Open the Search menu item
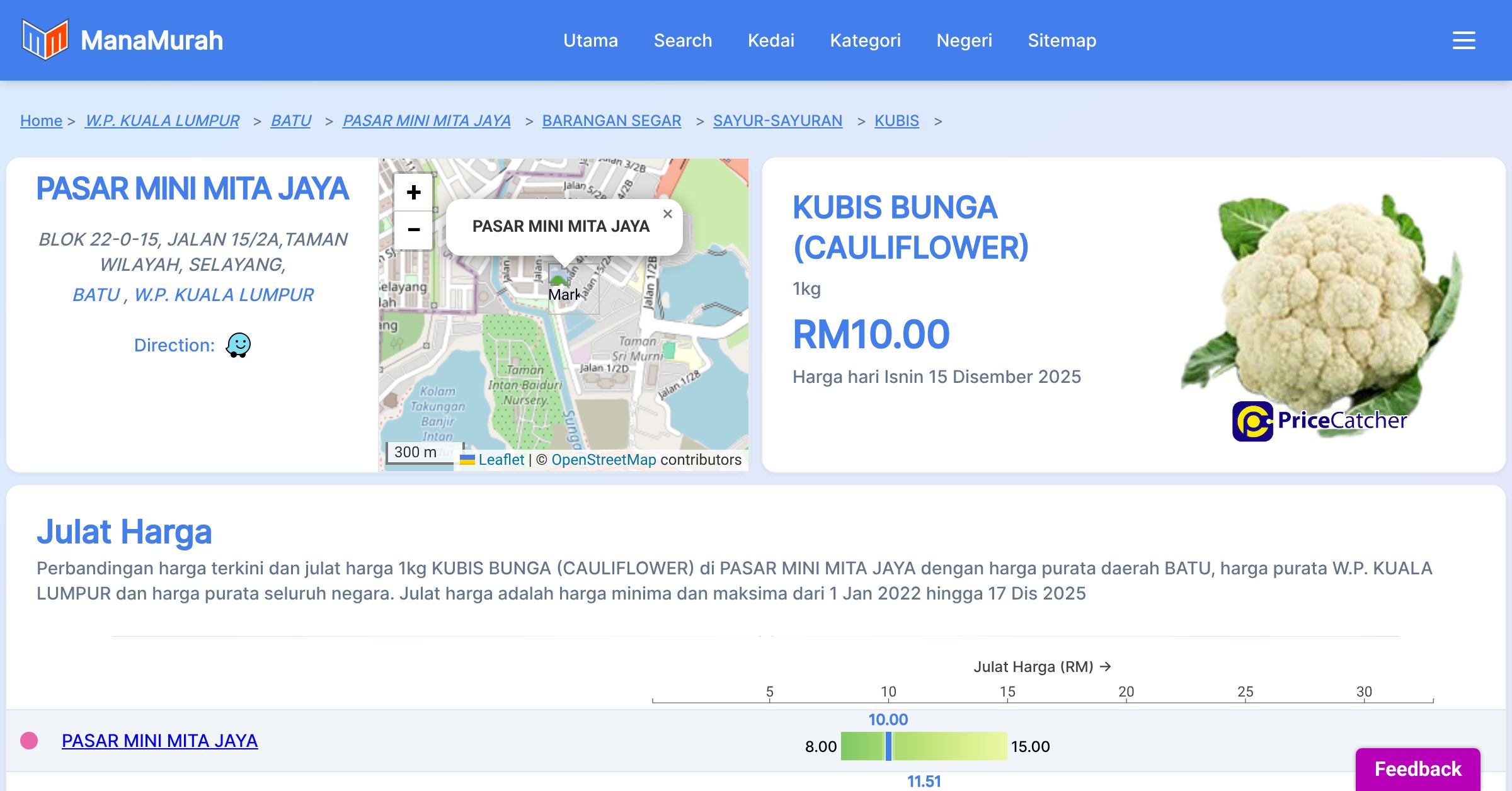Image resolution: width=1512 pixels, height=791 pixels. point(683,40)
